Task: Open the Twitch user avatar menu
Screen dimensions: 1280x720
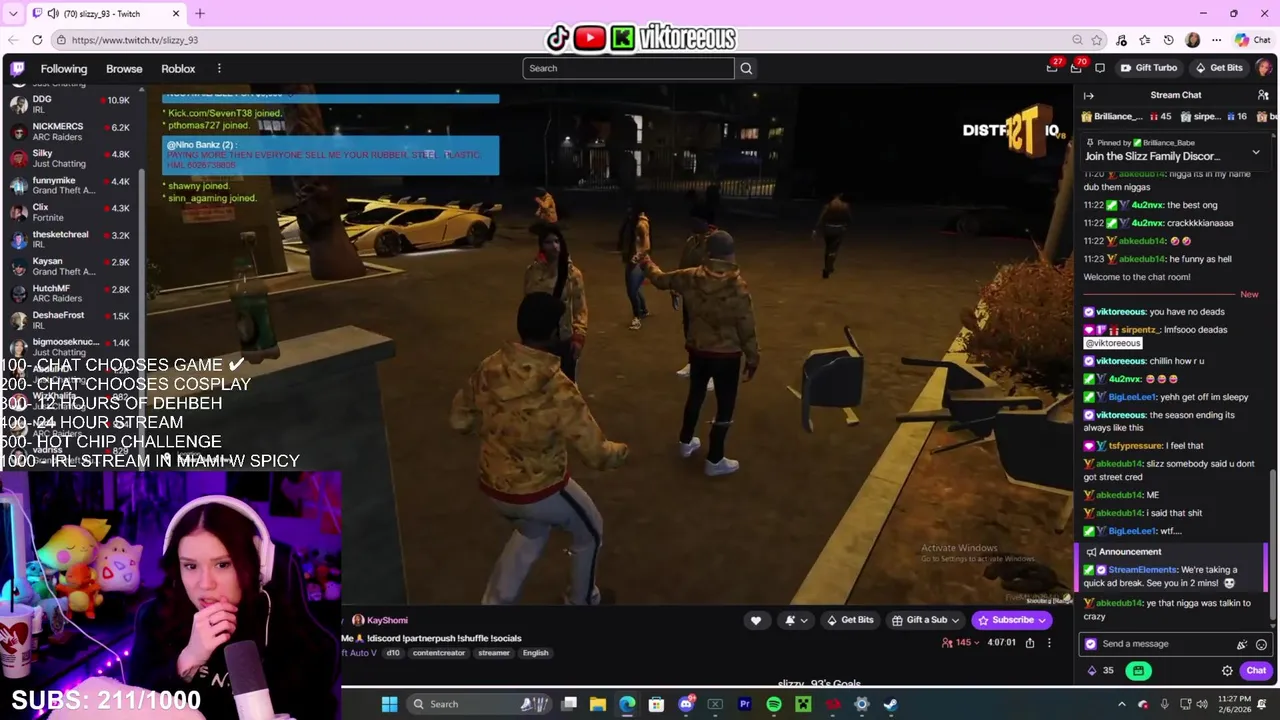Action: pos(1264,68)
